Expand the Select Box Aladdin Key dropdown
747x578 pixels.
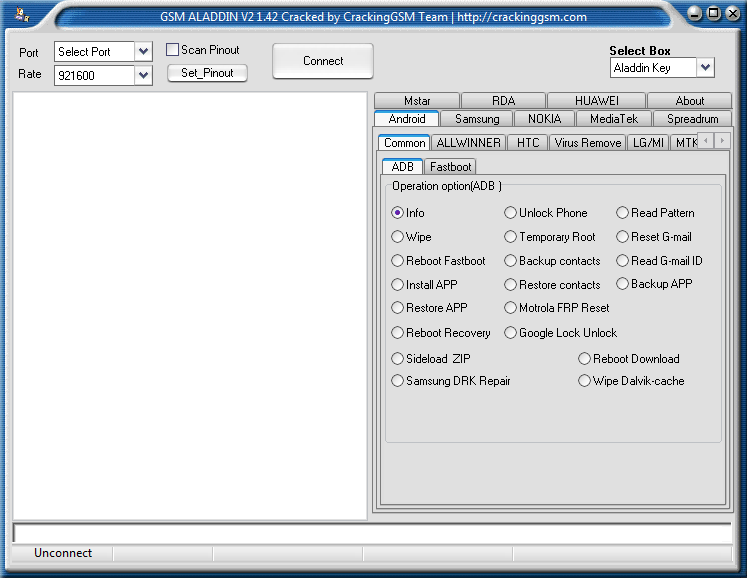click(x=705, y=68)
